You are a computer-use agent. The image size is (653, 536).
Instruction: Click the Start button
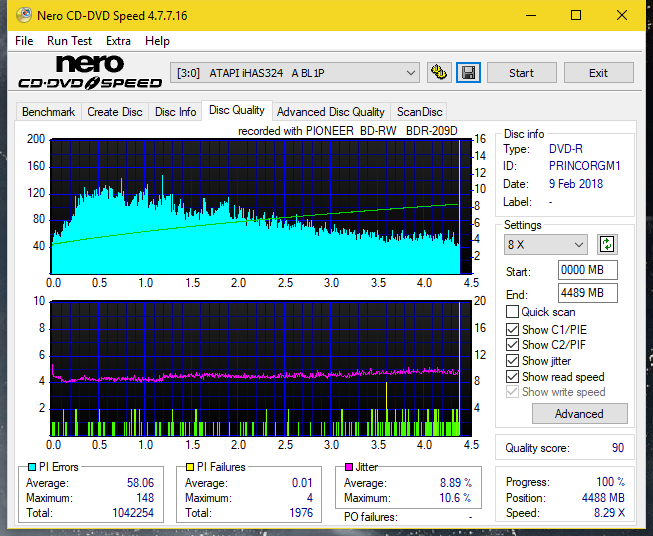pyautogui.click(x=521, y=73)
